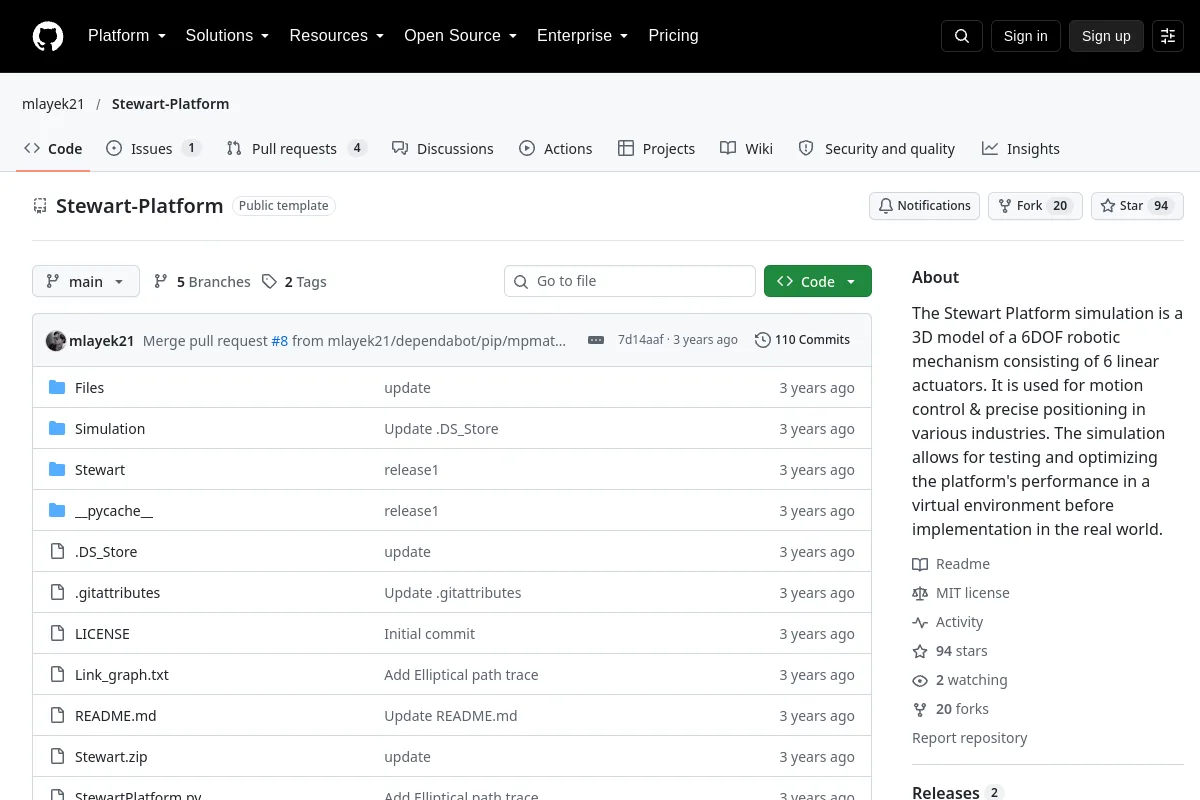View the 110 Commits history
1200x800 pixels.
point(802,340)
